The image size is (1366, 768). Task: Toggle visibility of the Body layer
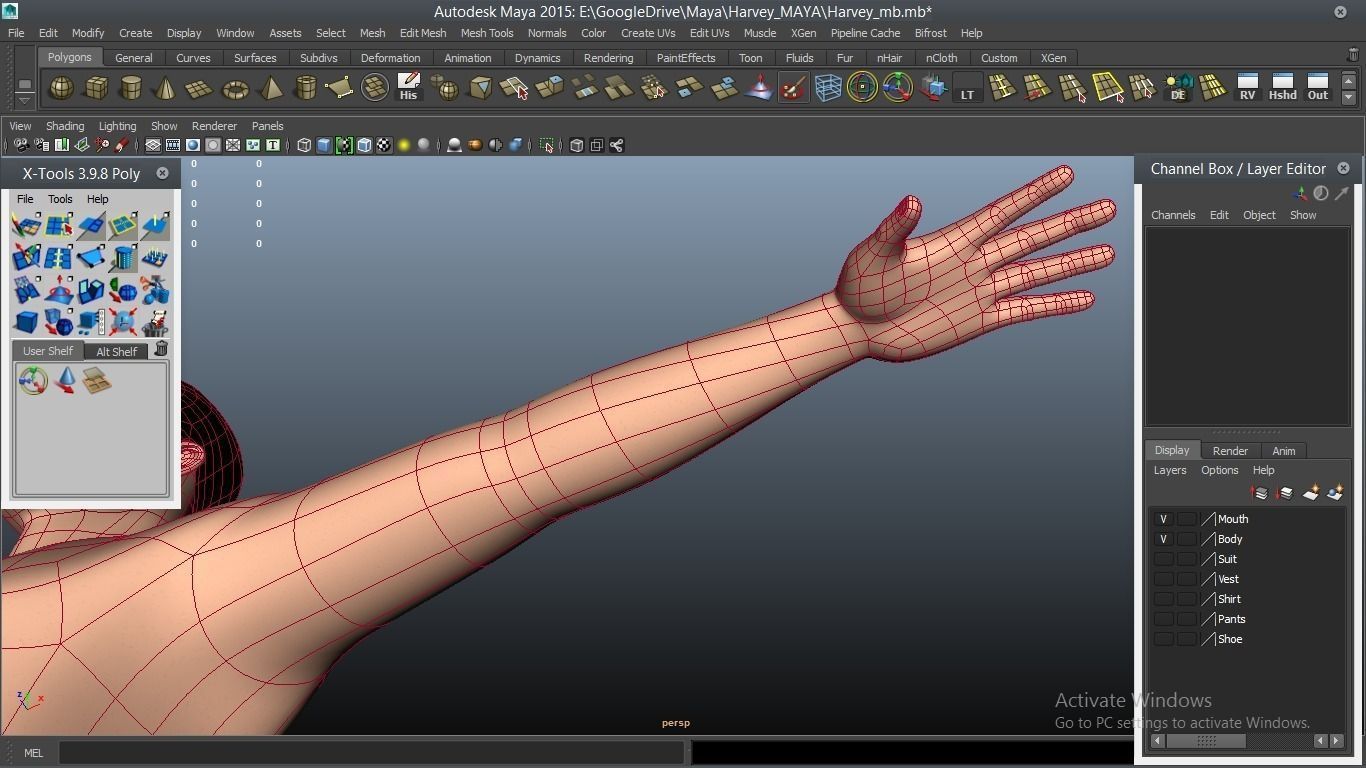click(x=1163, y=539)
